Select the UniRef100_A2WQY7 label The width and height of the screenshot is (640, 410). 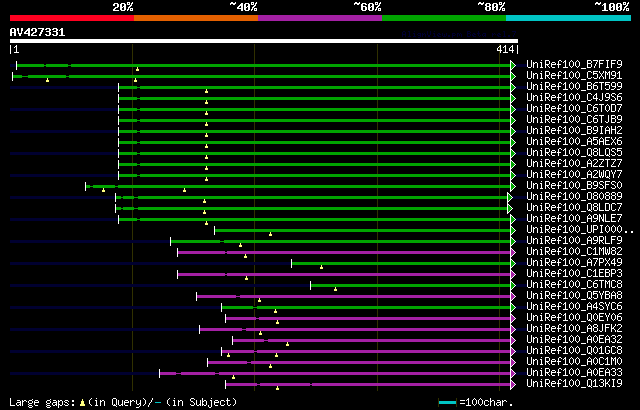574,175
